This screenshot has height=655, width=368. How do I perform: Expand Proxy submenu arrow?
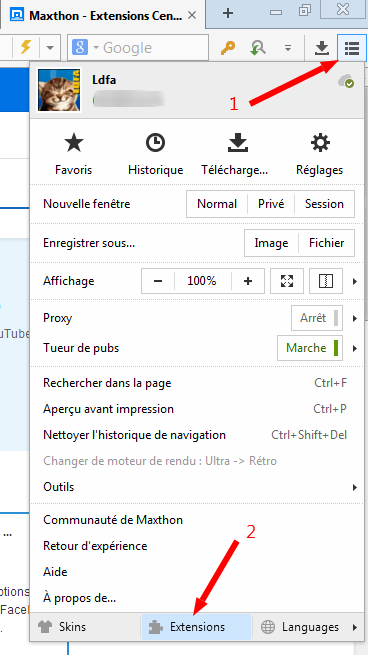pyautogui.click(x=355, y=318)
